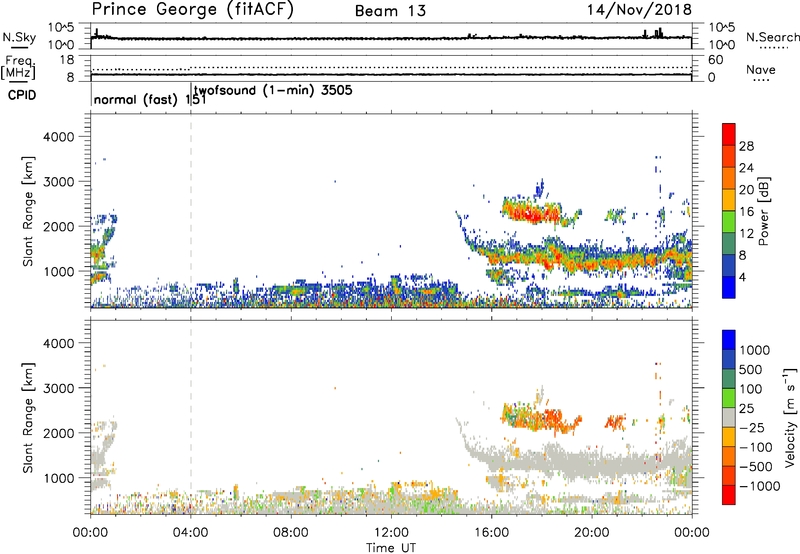
Task: Click the '04:00' time axis label
Action: click(191, 533)
